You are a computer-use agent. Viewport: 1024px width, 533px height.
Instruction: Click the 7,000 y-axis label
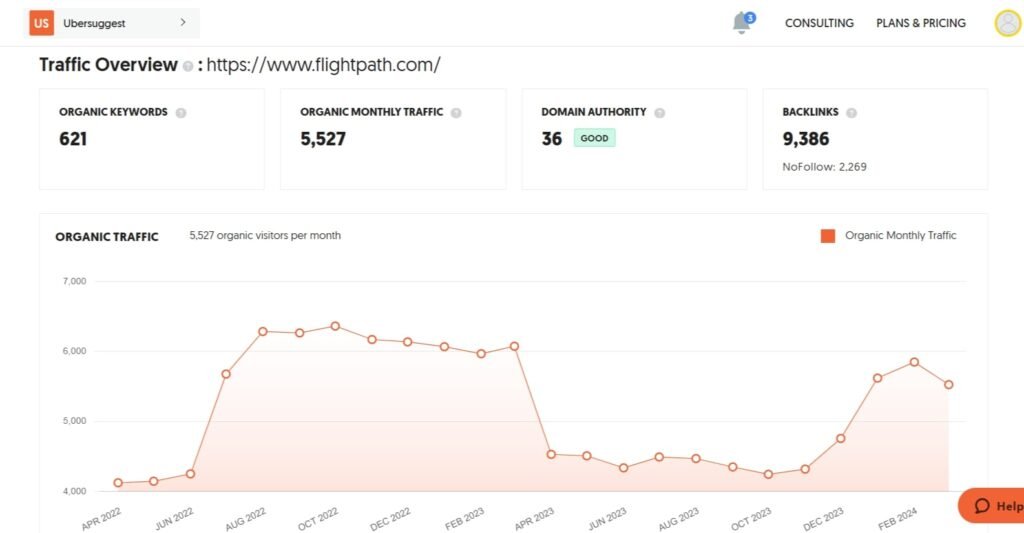(x=74, y=281)
